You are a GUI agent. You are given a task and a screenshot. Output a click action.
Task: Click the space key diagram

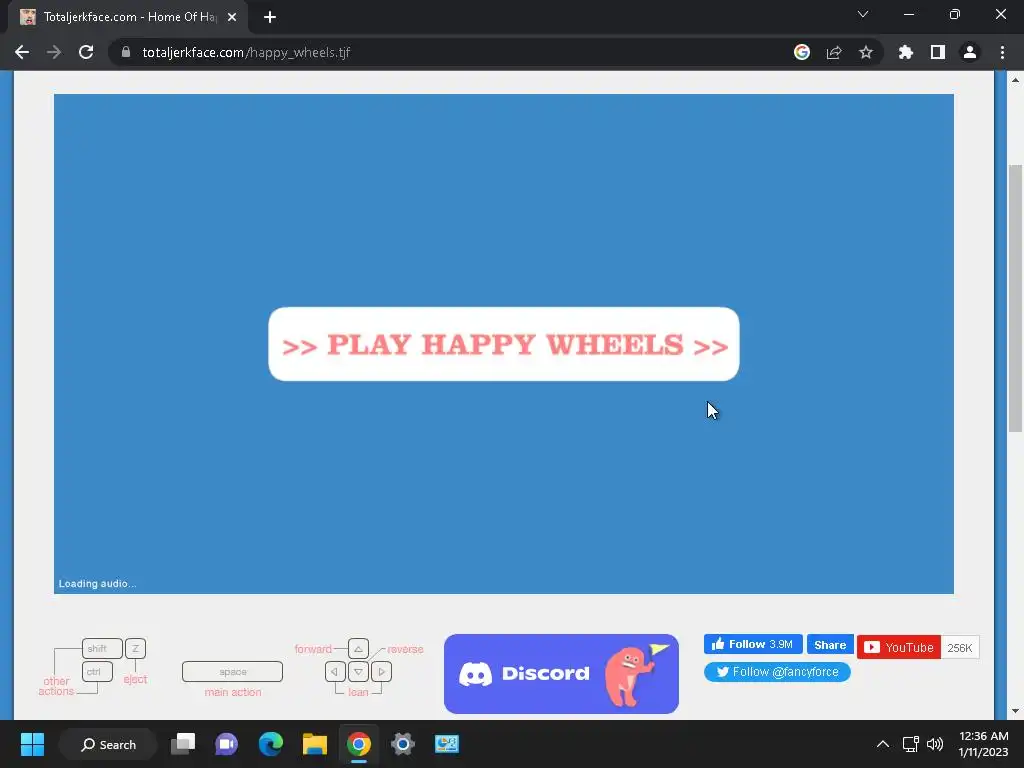coord(232,671)
